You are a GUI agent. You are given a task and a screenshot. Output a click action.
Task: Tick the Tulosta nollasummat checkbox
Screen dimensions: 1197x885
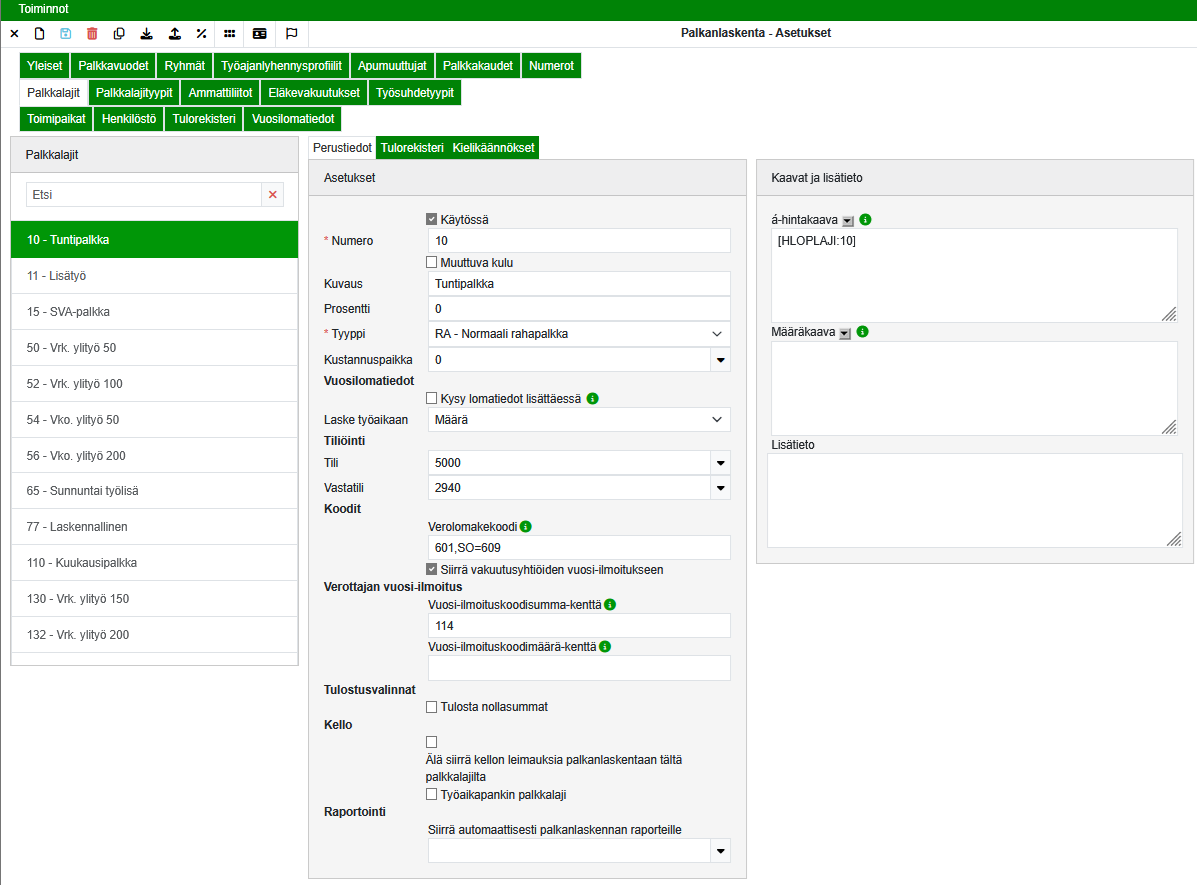click(x=432, y=707)
